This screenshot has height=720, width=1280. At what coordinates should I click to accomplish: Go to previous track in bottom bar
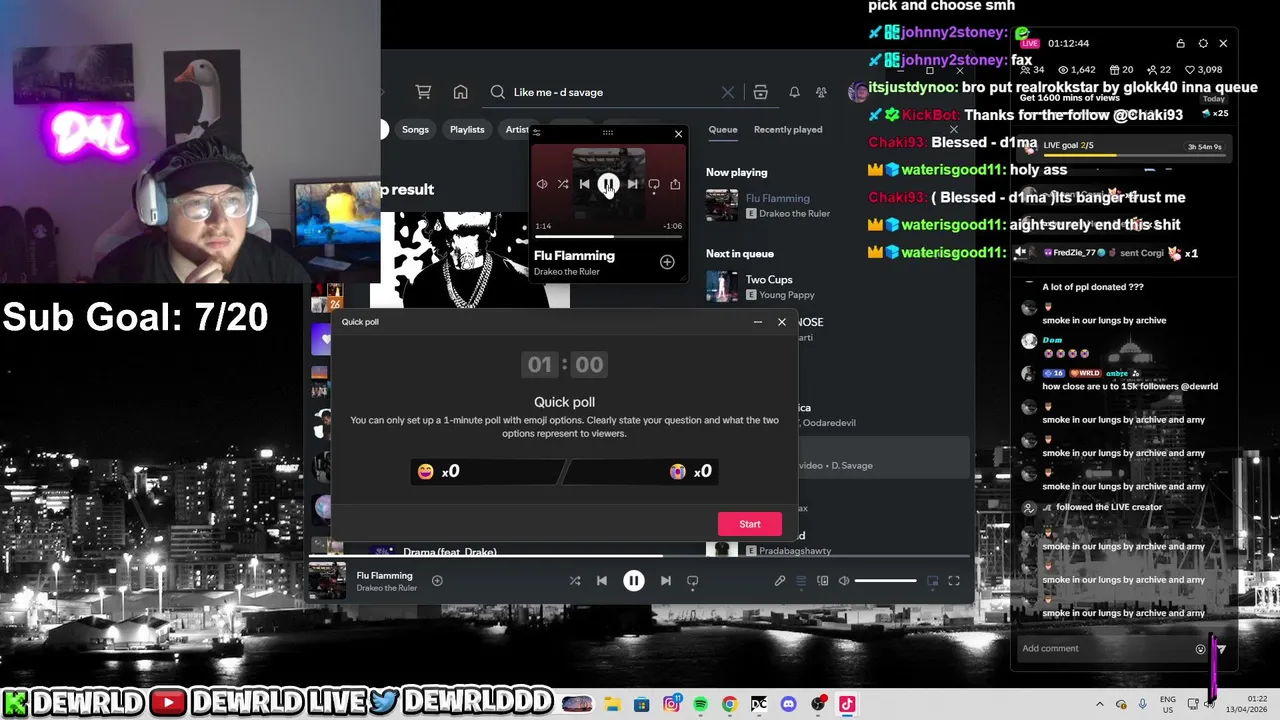click(x=601, y=580)
